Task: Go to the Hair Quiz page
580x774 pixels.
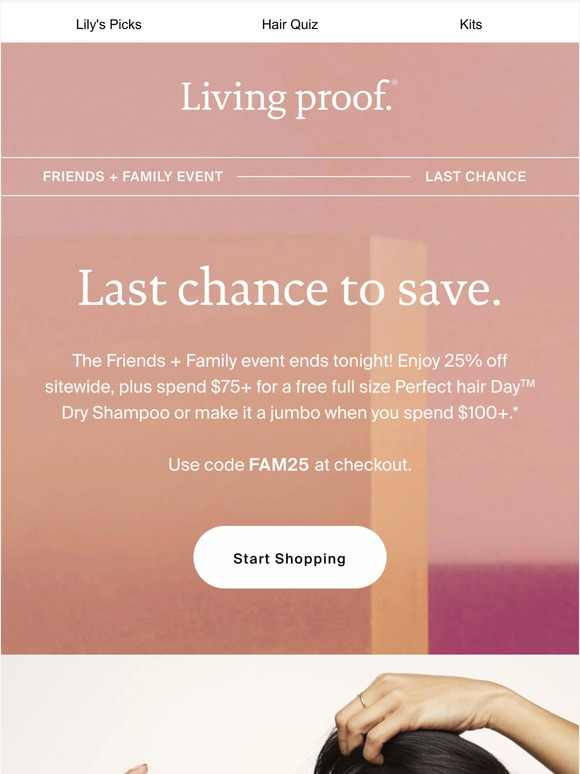Action: click(290, 24)
